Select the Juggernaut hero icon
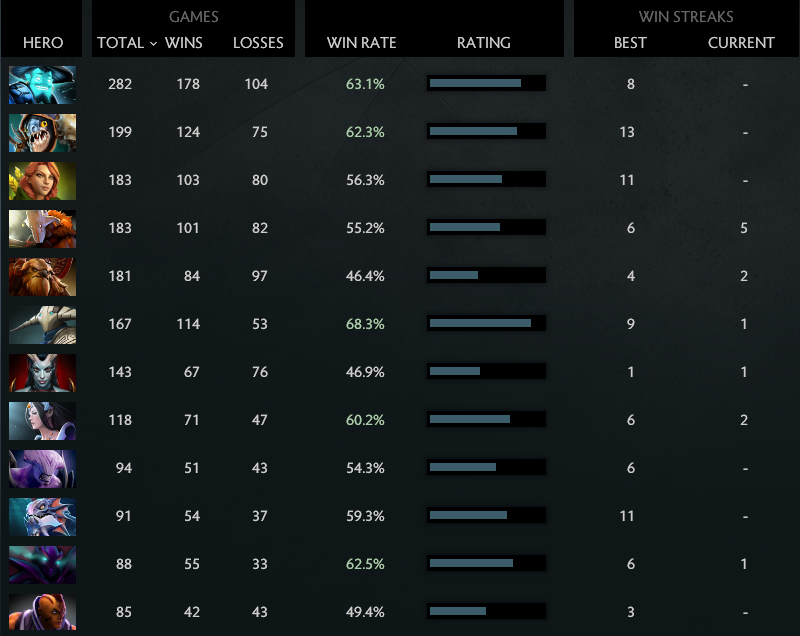800x636 pixels. 42,228
